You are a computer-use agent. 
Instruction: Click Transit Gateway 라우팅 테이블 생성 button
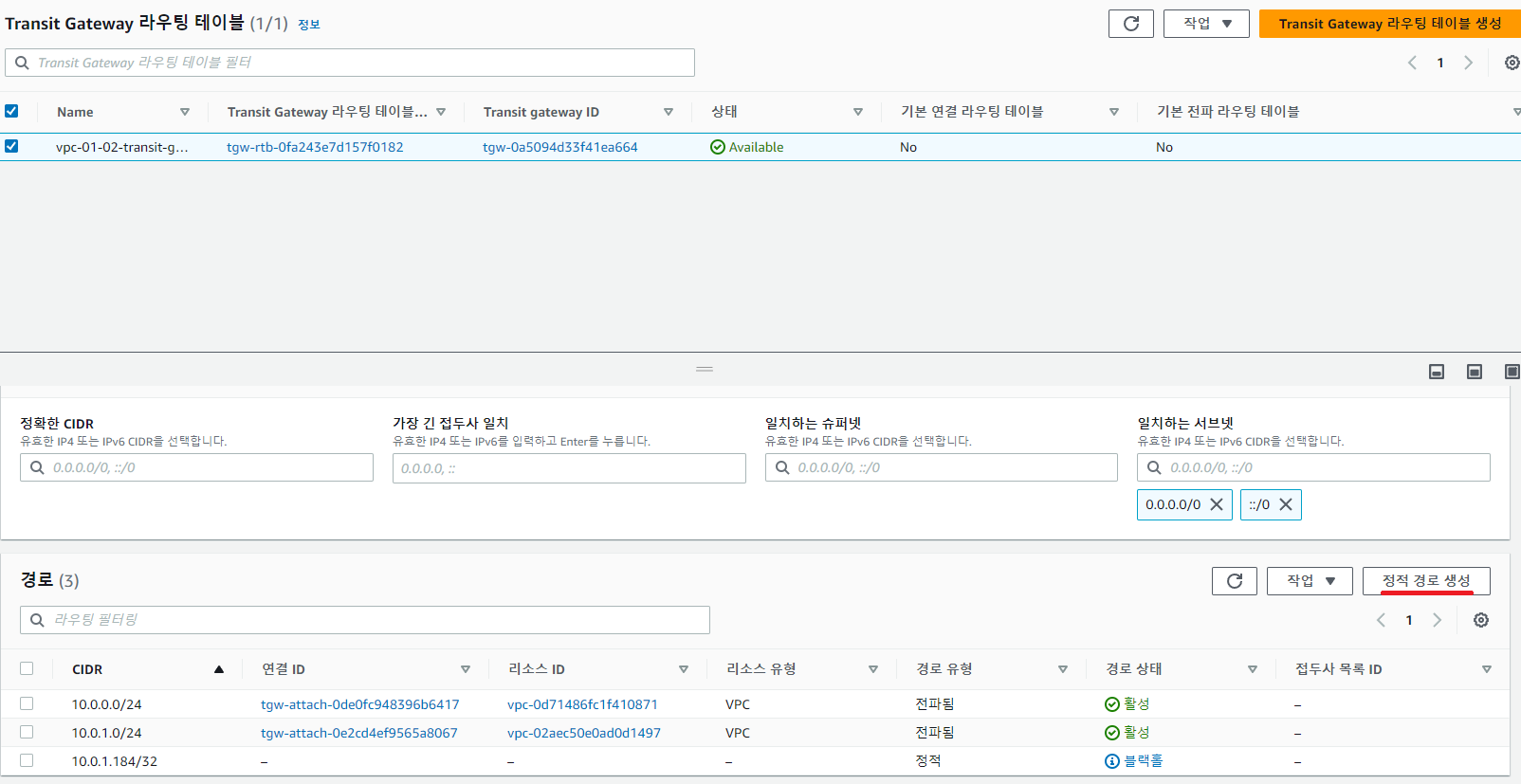point(1390,24)
